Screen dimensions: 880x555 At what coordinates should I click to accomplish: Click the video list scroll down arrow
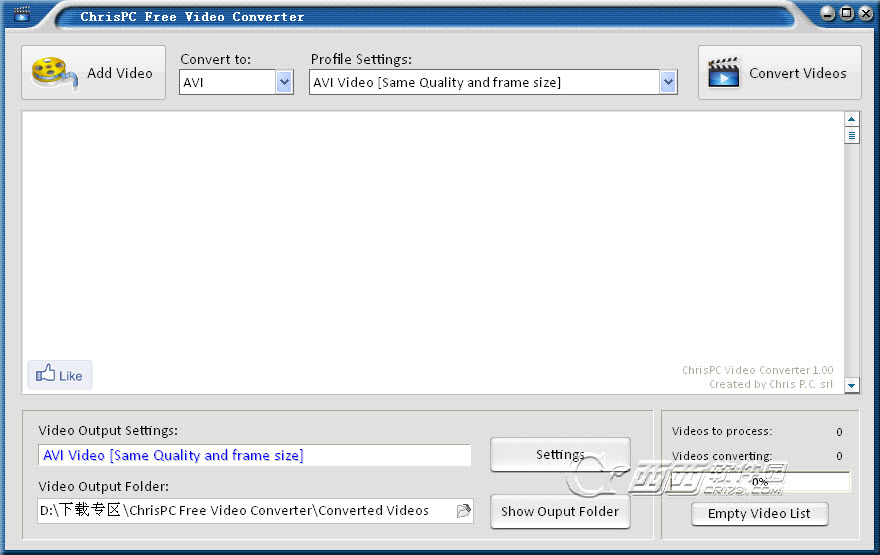pos(851,386)
